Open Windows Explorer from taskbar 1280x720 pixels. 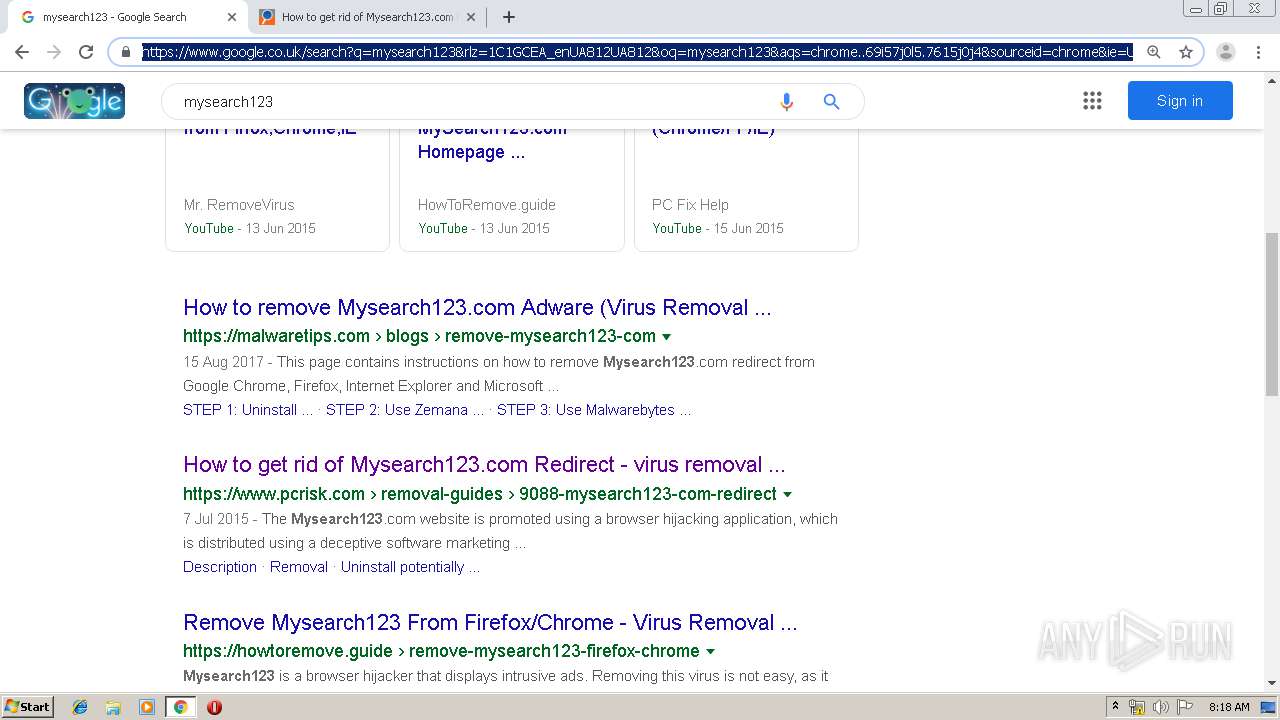point(113,707)
